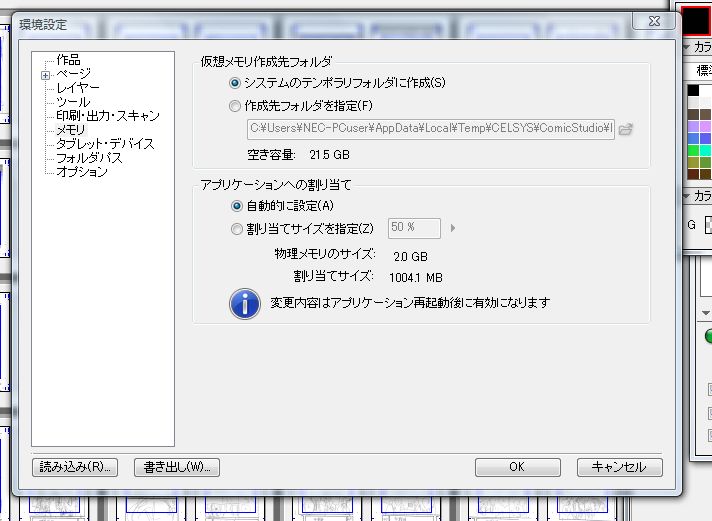Click the 読み込み(R)... button
712x521 pixels.
pos(75,467)
